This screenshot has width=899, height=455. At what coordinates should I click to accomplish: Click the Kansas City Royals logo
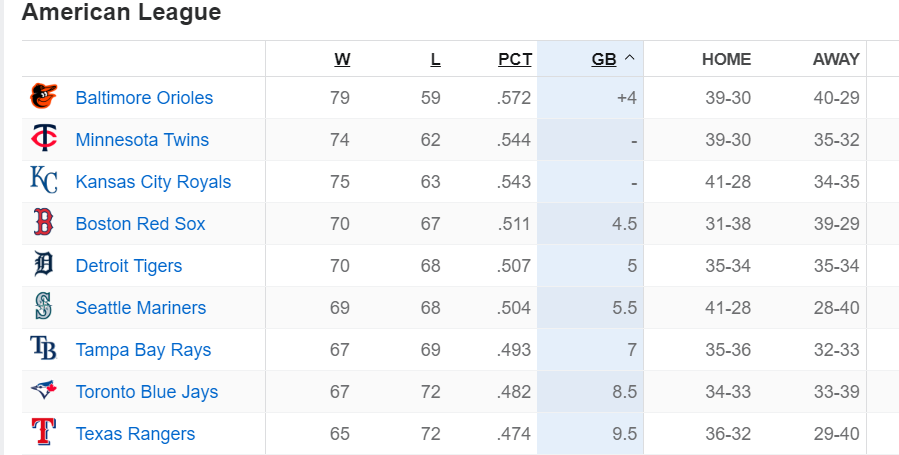[x=44, y=181]
